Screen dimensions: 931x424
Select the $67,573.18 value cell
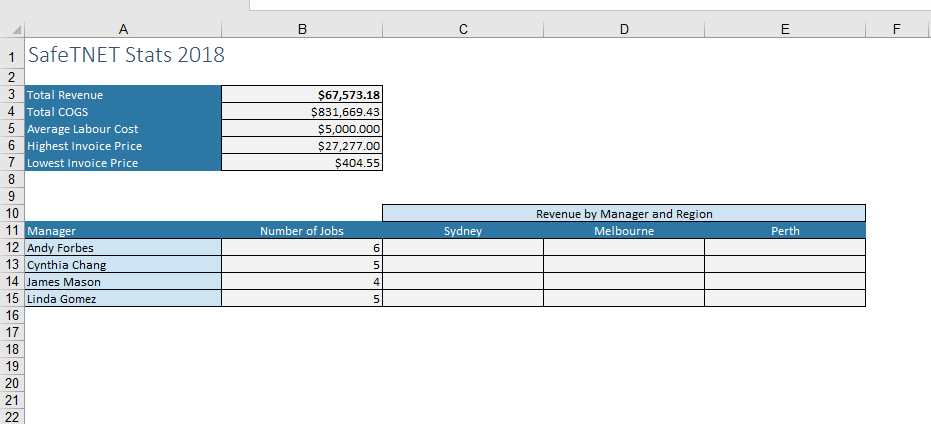click(302, 94)
